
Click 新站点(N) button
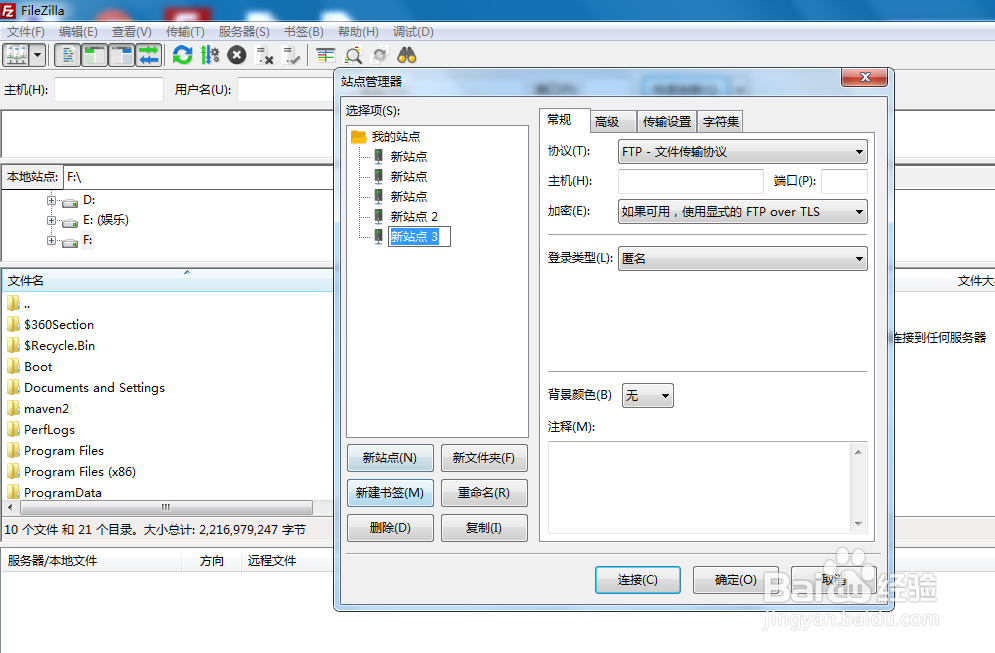[390, 458]
